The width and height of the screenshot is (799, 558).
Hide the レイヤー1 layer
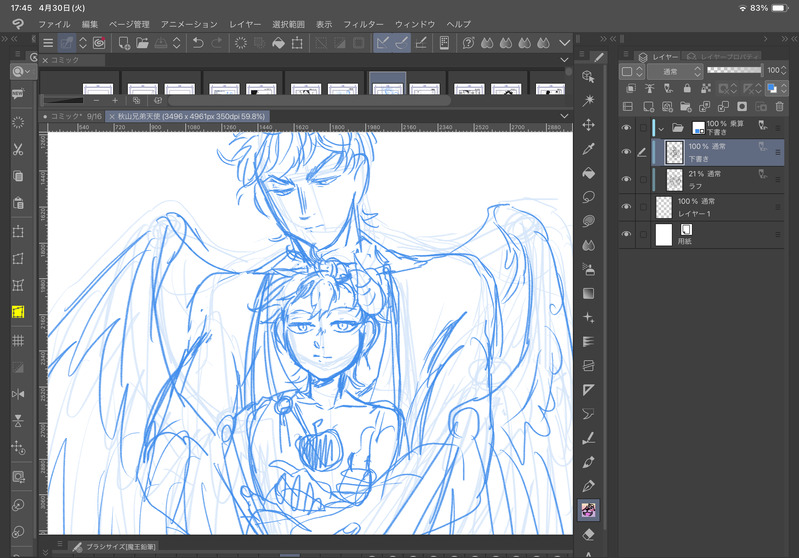click(626, 207)
